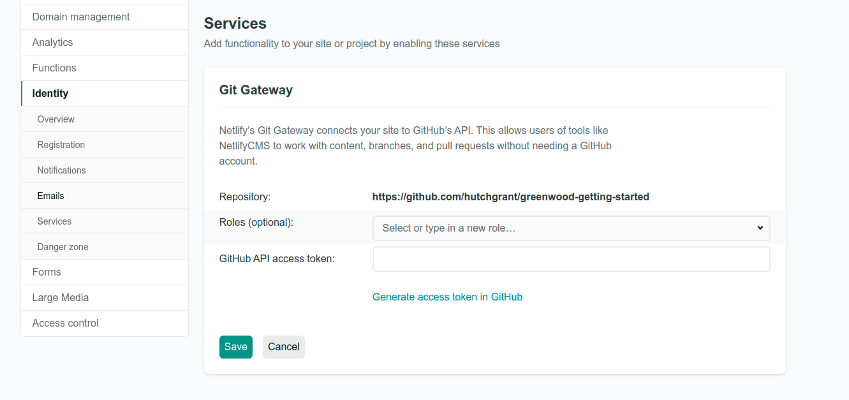
Task: Select Emails subsection
Action: [x=105, y=195]
